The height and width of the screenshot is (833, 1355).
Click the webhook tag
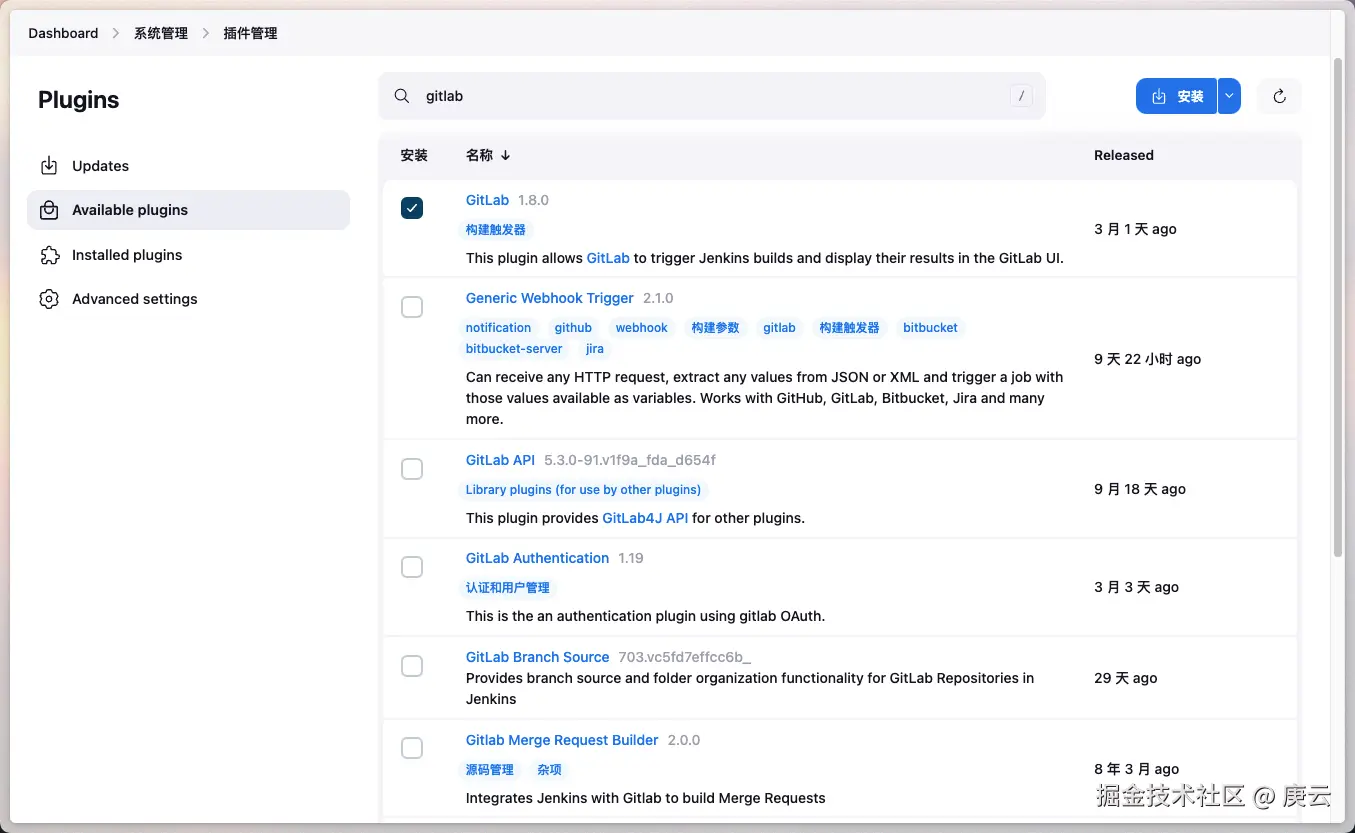641,327
